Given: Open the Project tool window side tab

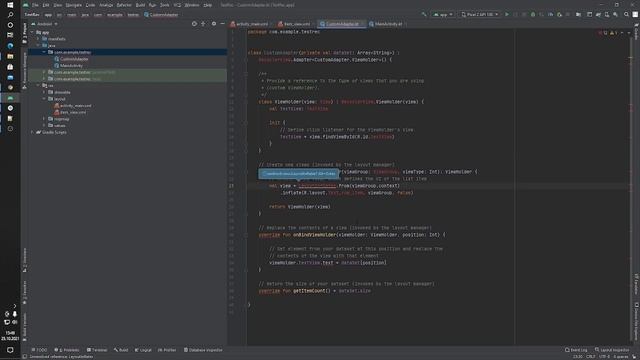Looking at the screenshot, I should (x=24, y=33).
